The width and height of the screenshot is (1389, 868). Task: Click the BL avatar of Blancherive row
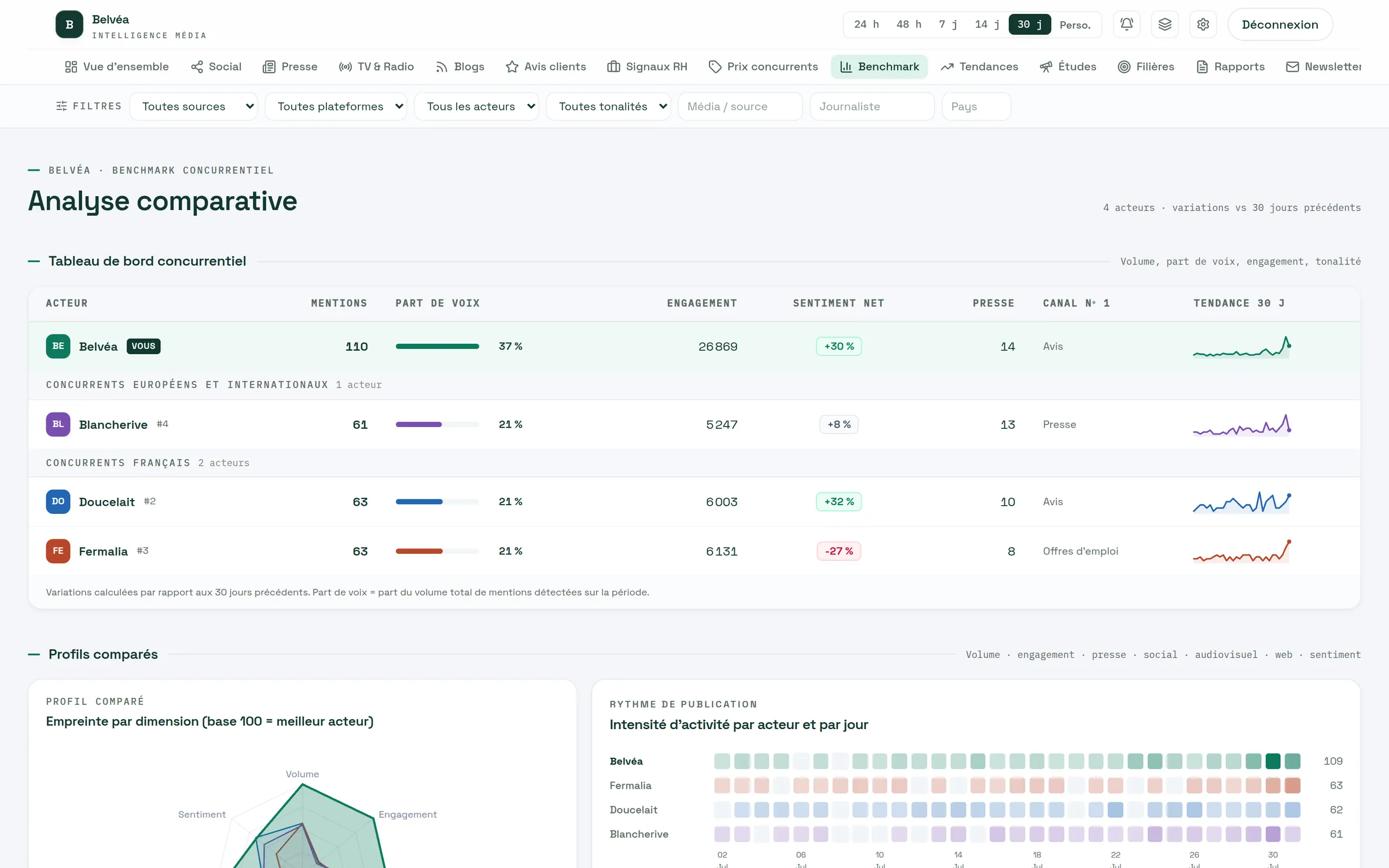(x=58, y=424)
